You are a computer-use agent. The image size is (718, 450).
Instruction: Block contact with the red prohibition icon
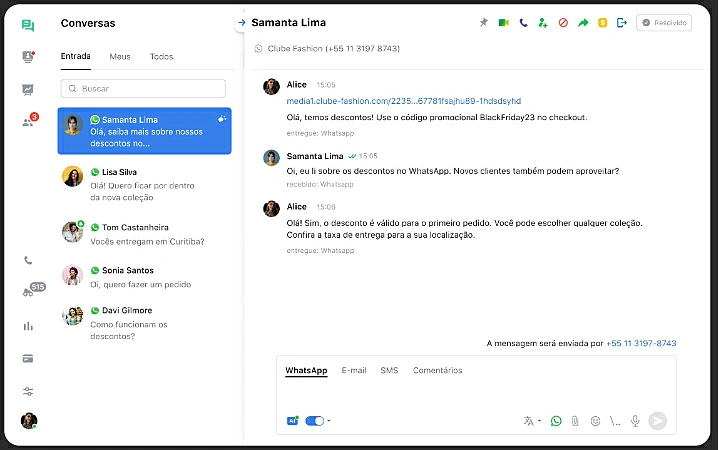[x=563, y=22]
